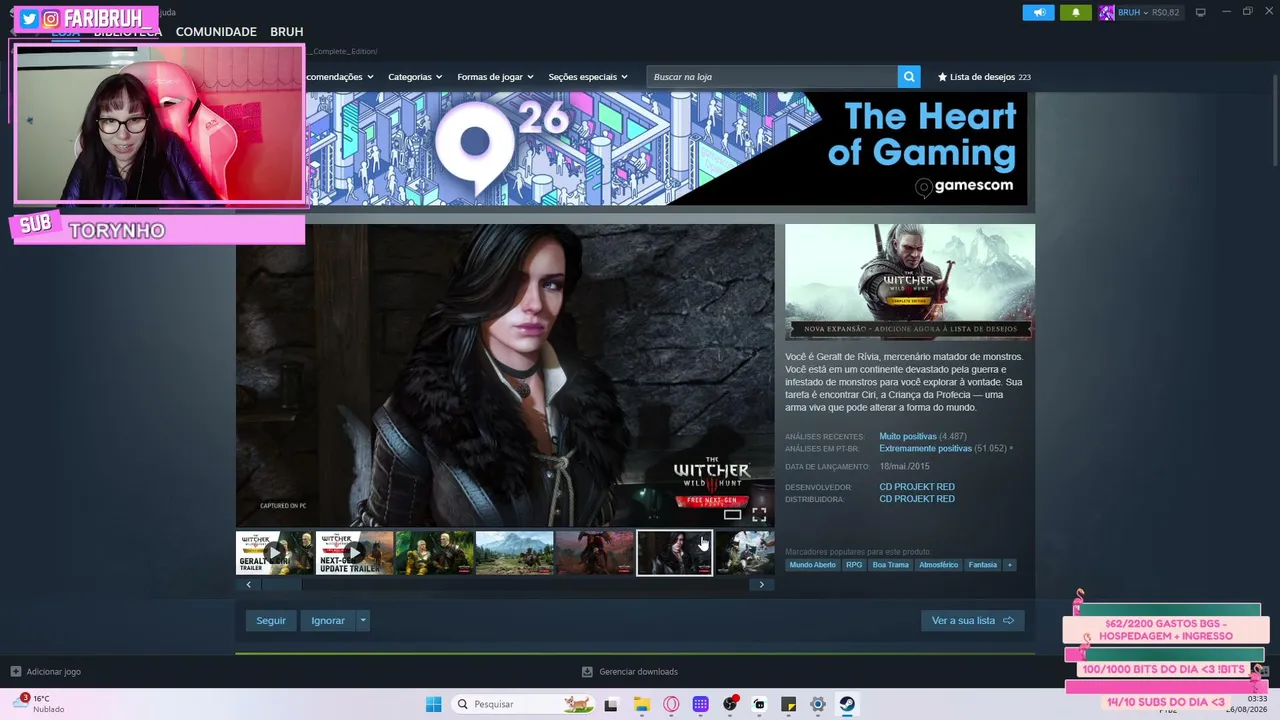Open the first CD PROJEKT RED developer link
The width and height of the screenshot is (1280, 720).
pos(917,487)
